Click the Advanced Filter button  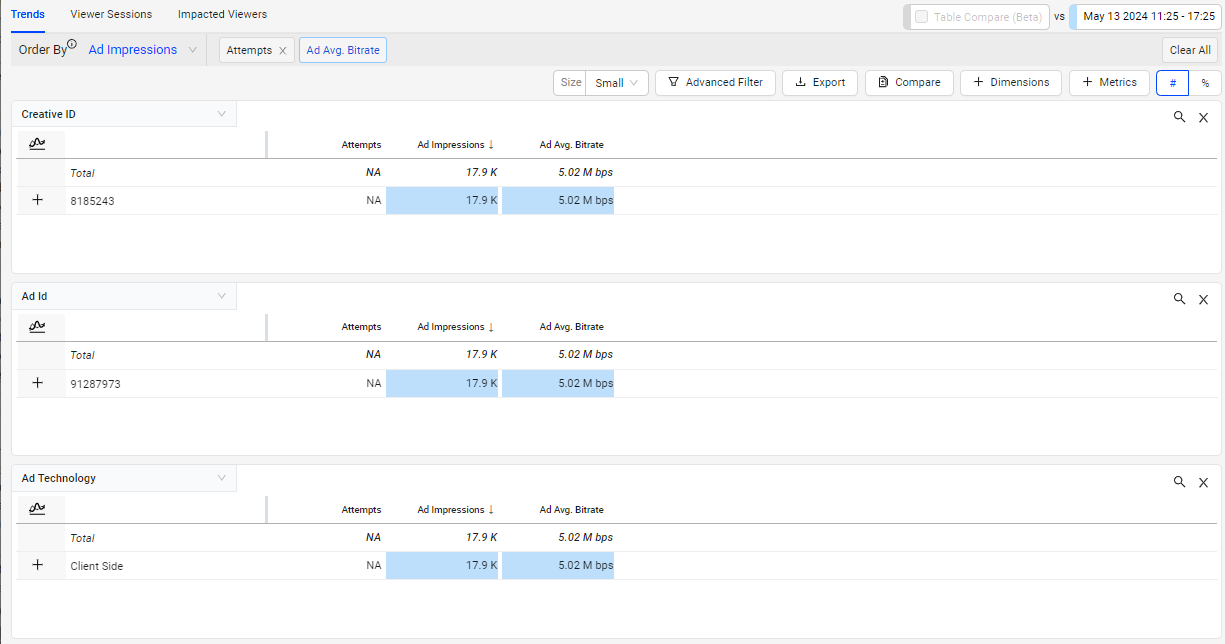point(715,83)
